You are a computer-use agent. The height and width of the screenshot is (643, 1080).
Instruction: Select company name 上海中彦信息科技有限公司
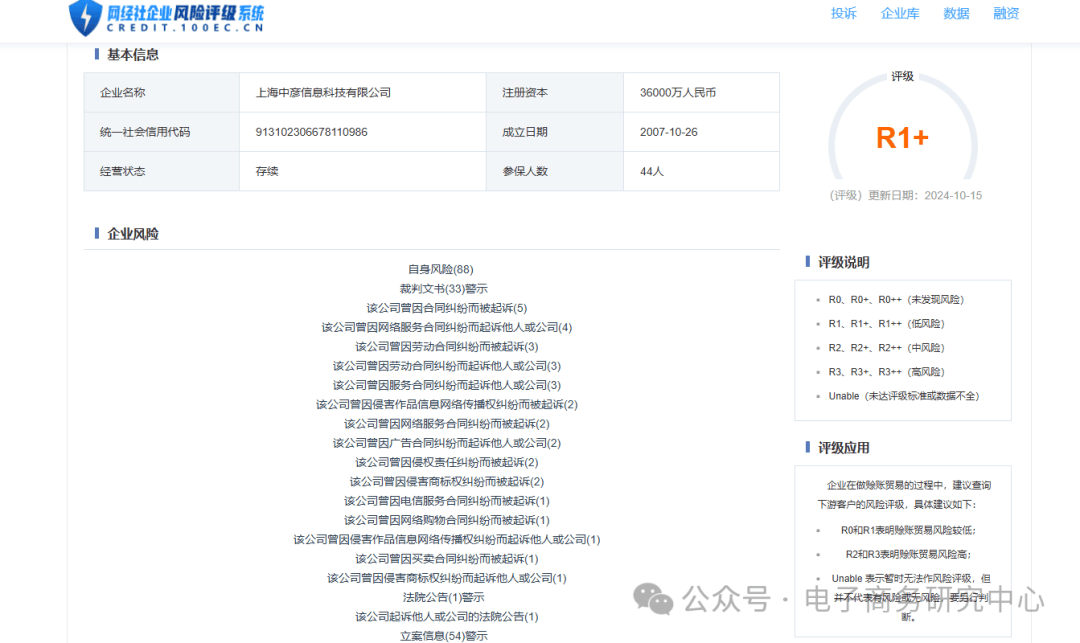tap(323, 92)
